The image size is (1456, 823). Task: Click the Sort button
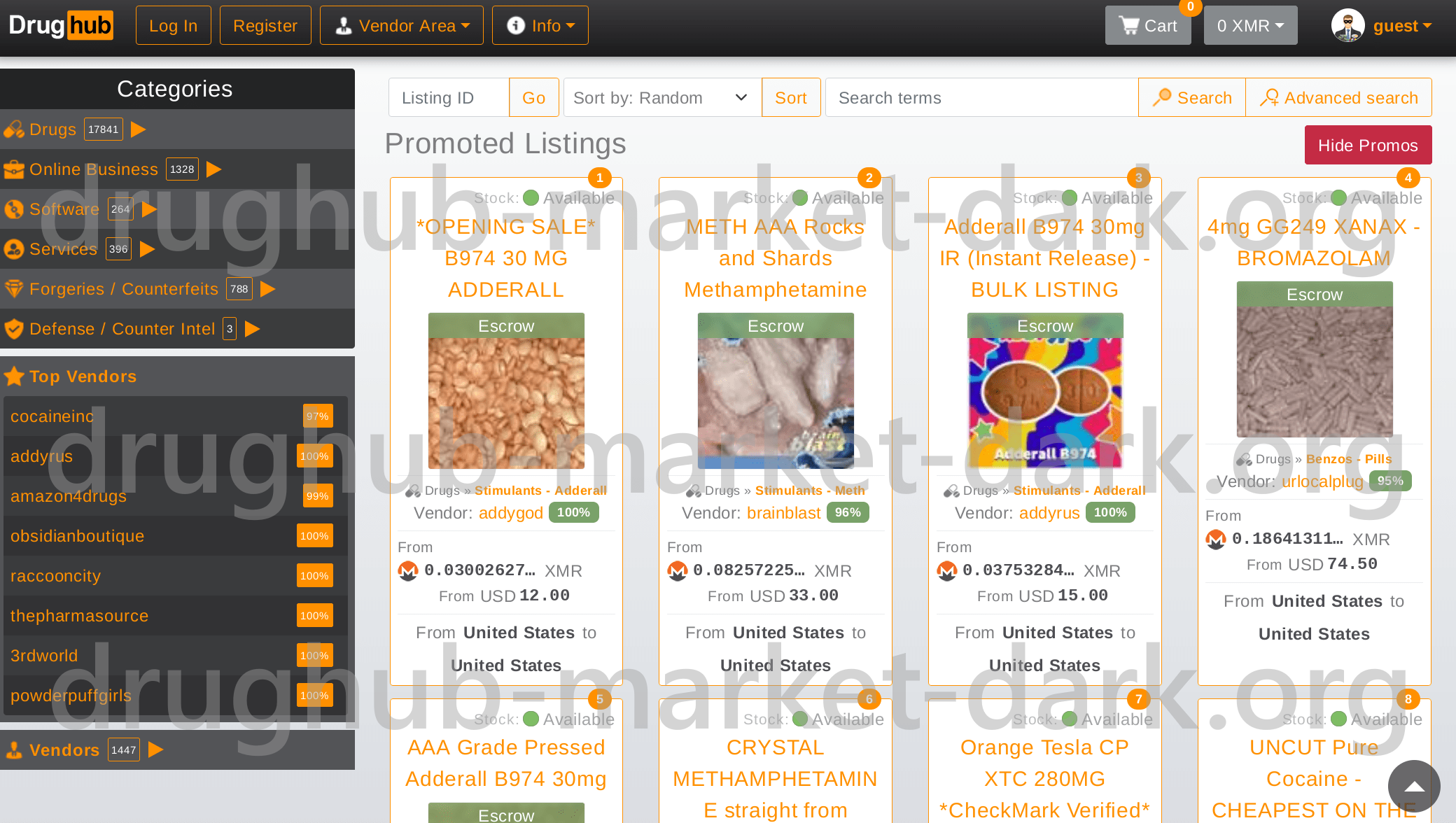click(791, 98)
